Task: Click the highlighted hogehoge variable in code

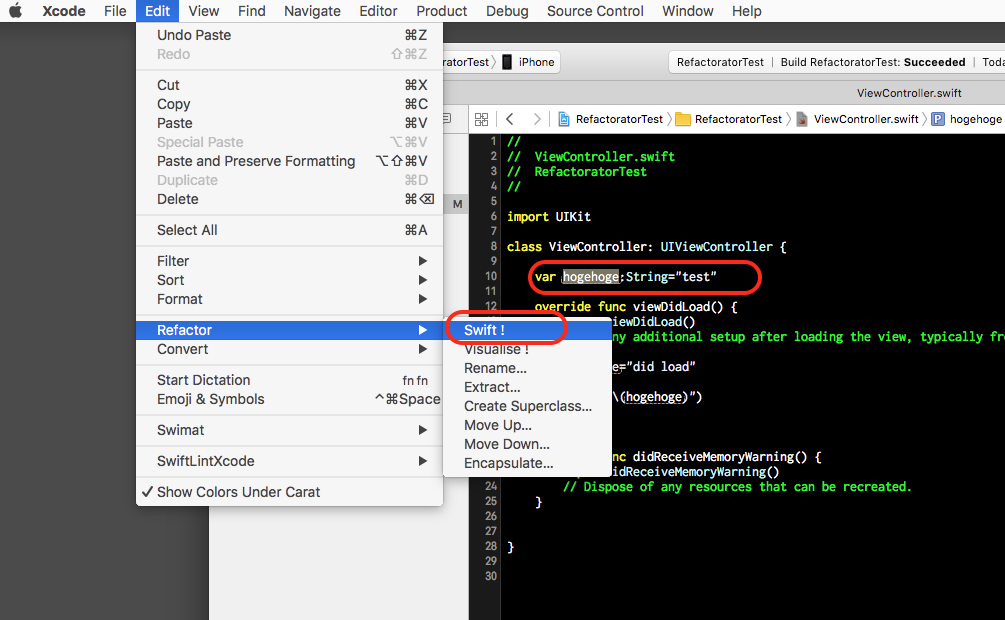Action: 591,276
